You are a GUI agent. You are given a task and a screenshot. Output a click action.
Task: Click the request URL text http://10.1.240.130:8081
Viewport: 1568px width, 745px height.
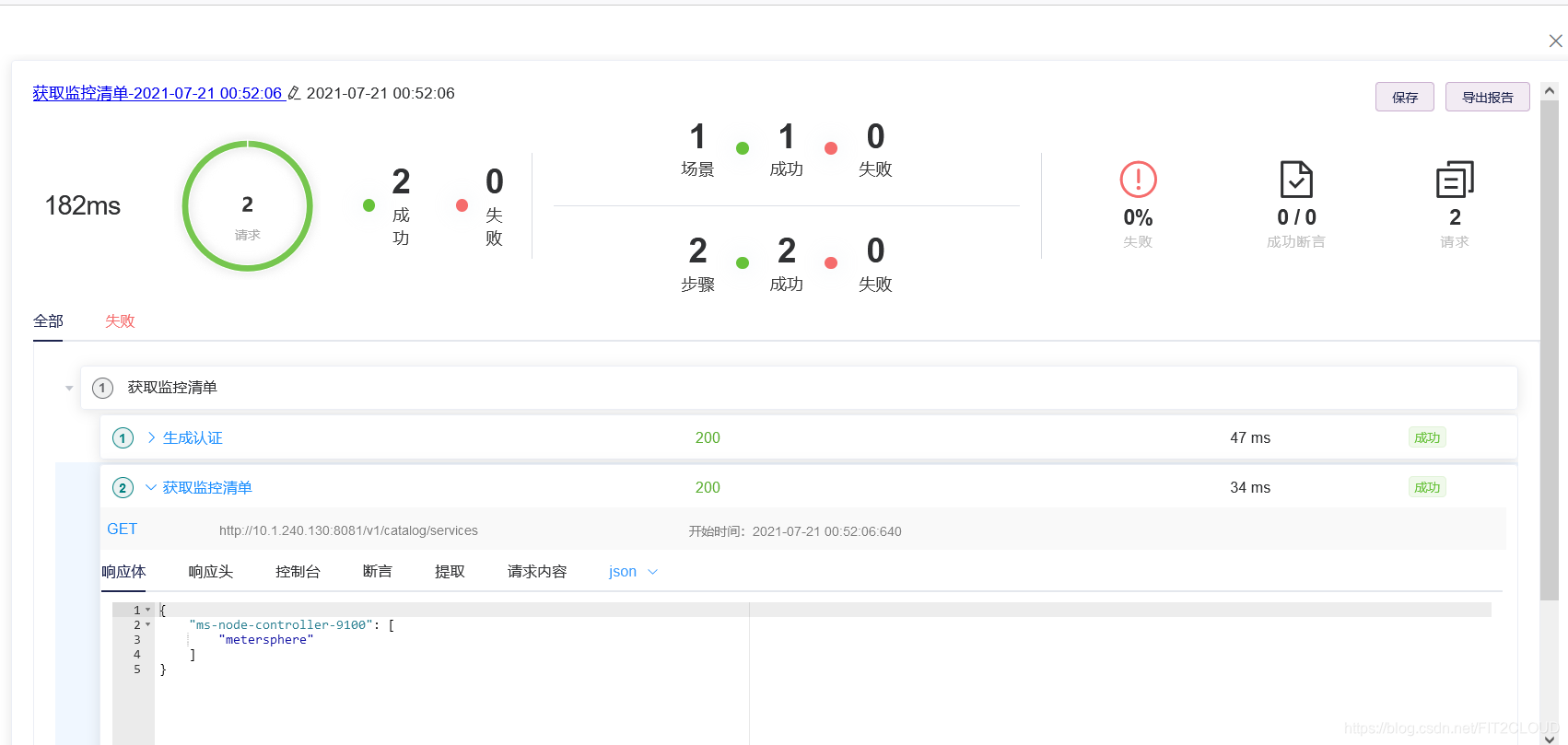click(x=348, y=530)
